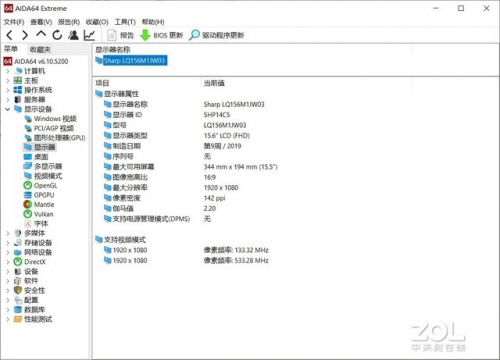
Task: Select 多显示器 tree item
Action: [43, 166]
